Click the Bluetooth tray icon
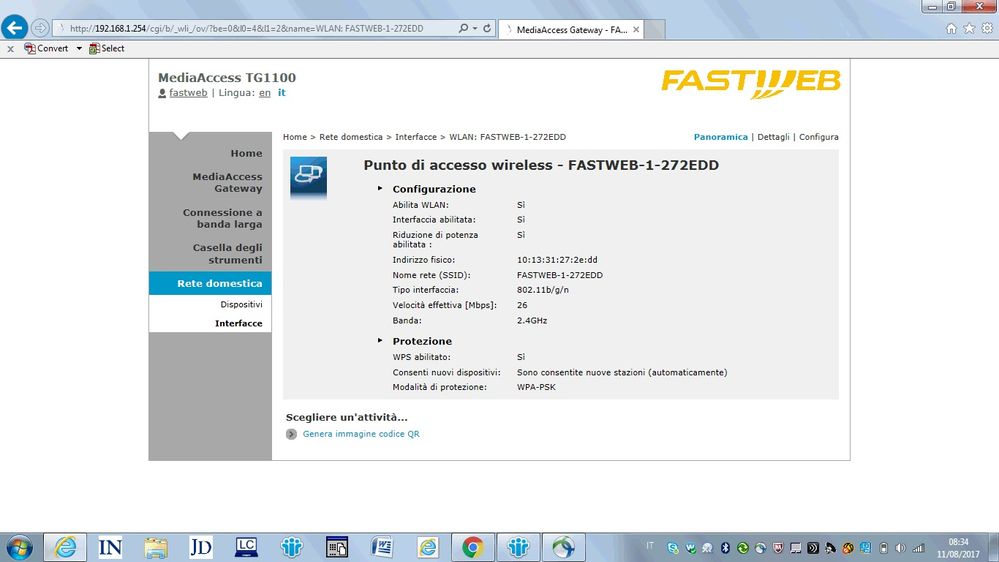The height and width of the screenshot is (562, 999). coord(725,548)
